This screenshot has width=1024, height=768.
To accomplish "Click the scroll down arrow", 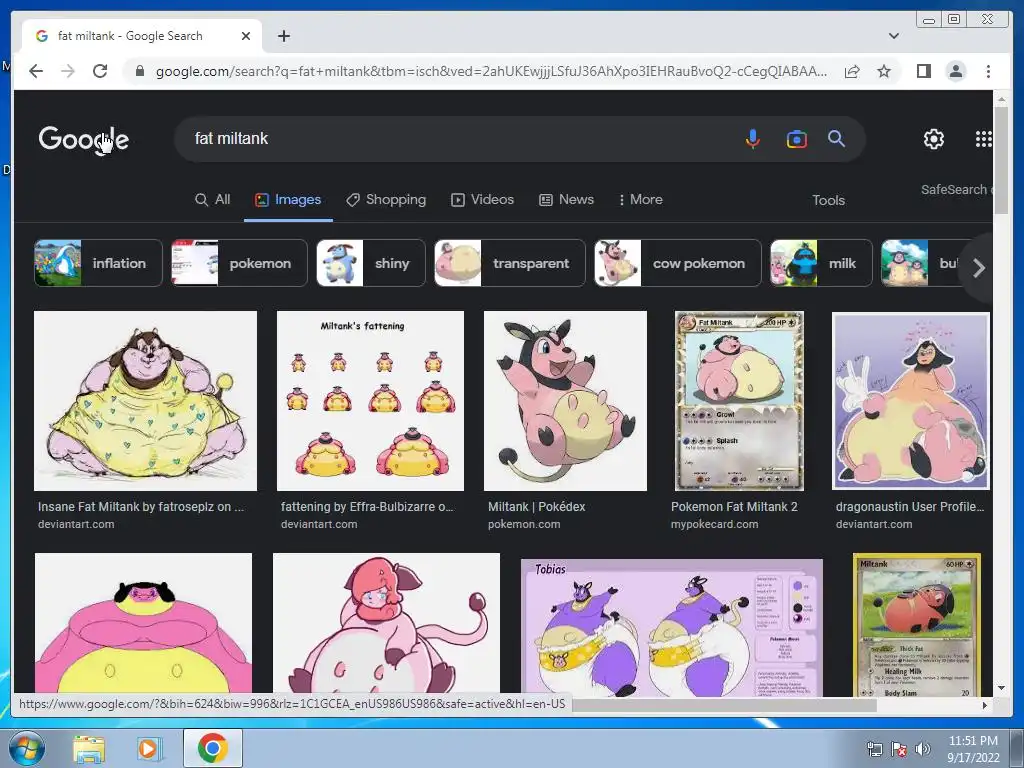I will (1000, 688).
